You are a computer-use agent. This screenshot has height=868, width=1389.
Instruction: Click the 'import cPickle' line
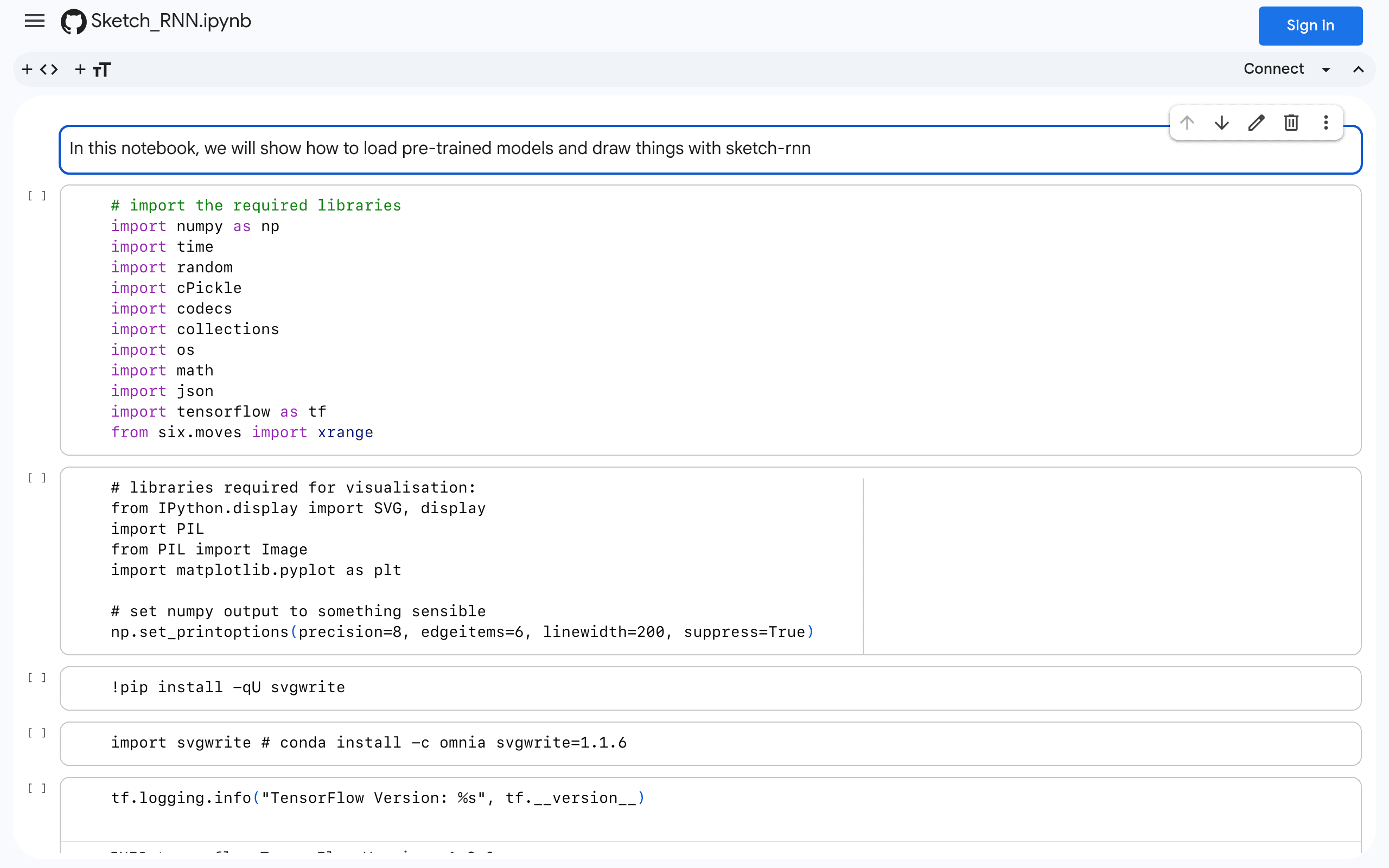point(176,288)
